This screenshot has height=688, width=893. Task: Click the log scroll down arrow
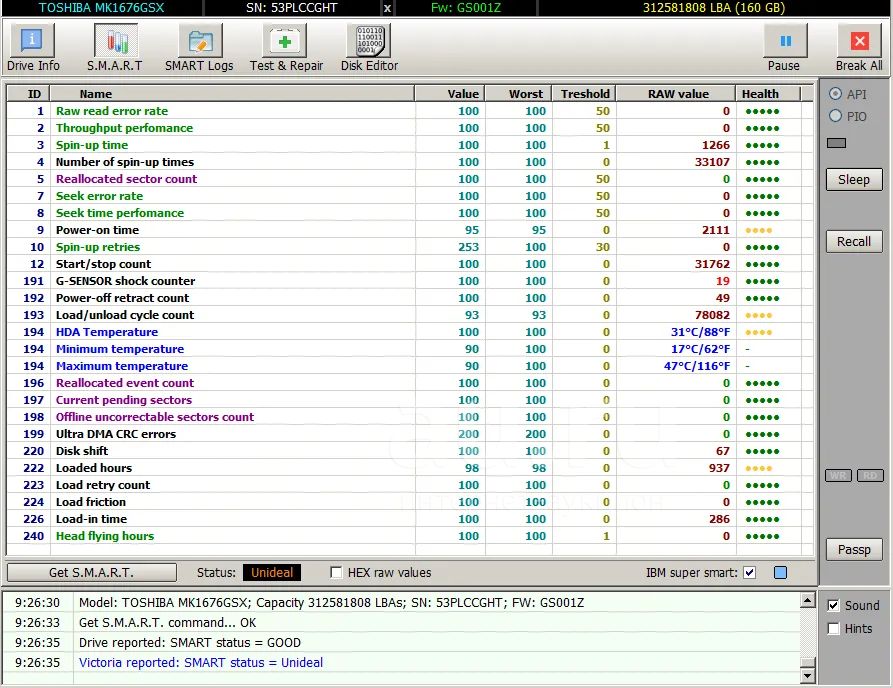[807, 675]
